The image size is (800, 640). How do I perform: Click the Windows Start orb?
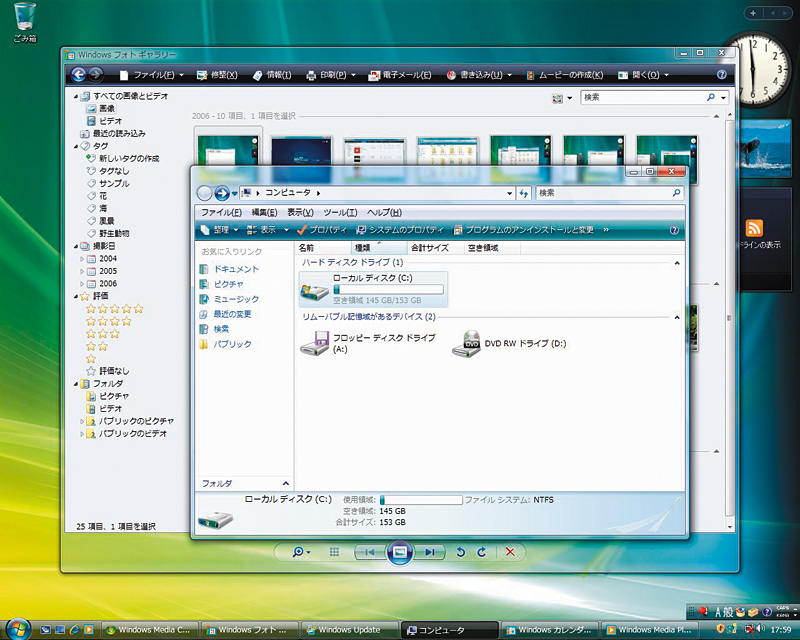[19, 629]
